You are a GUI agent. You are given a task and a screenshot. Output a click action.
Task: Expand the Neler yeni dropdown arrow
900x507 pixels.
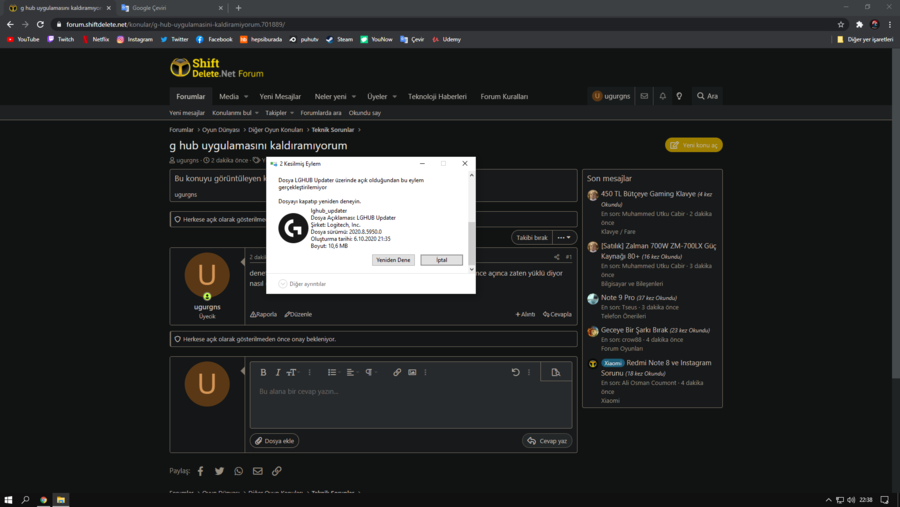[354, 96]
